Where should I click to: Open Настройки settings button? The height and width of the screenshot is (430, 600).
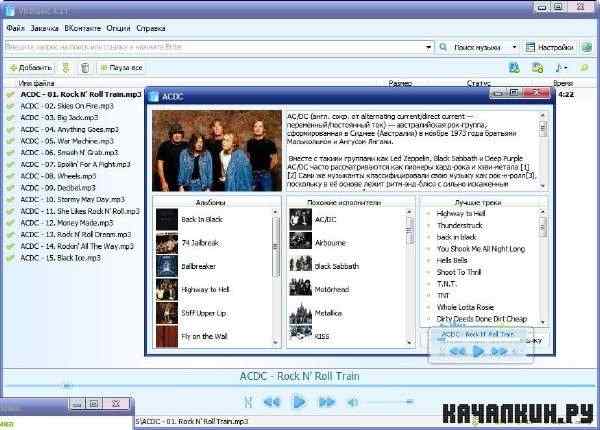click(x=549, y=47)
